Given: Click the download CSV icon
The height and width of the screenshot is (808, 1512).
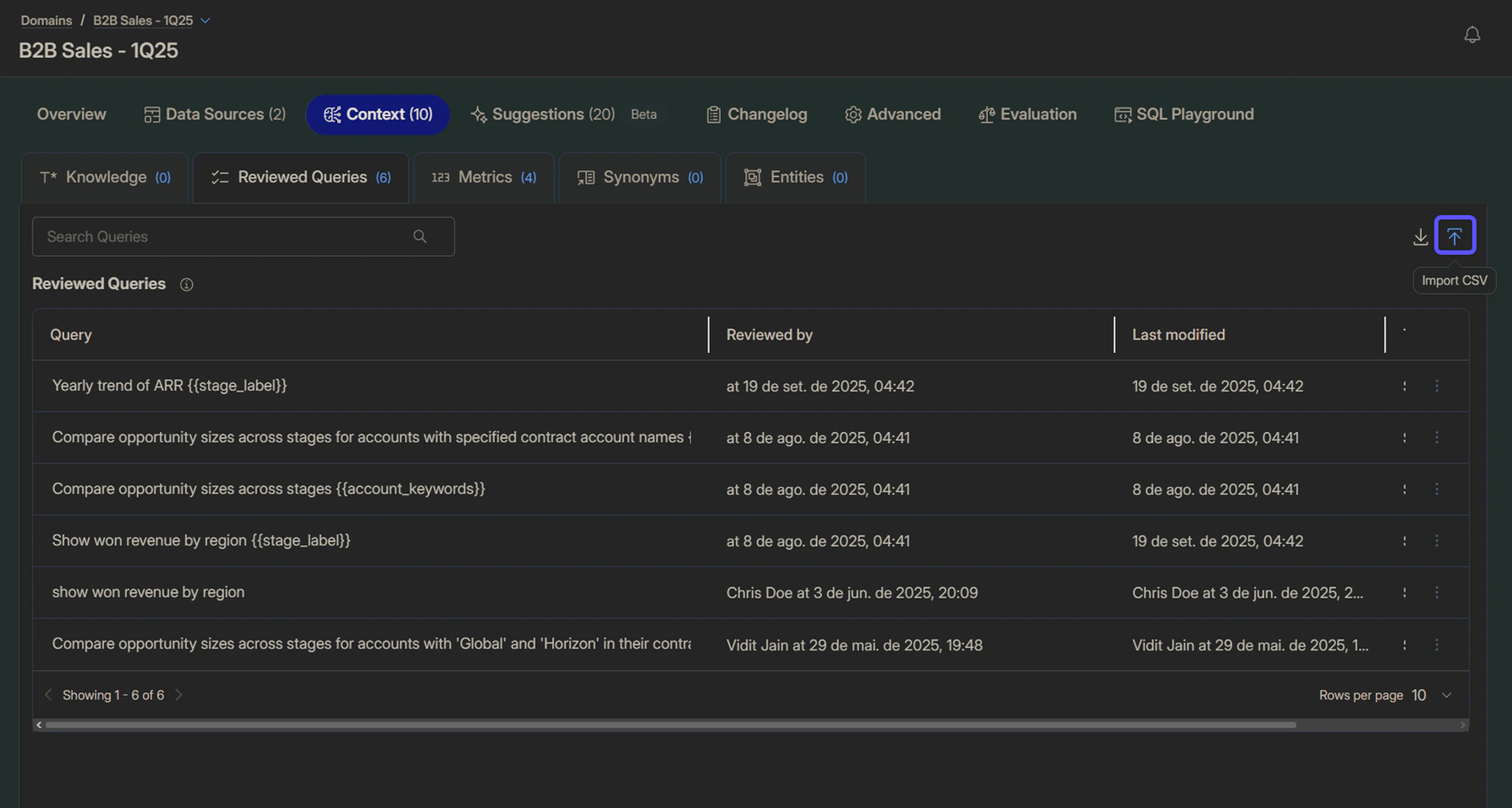Looking at the screenshot, I should pyautogui.click(x=1420, y=236).
